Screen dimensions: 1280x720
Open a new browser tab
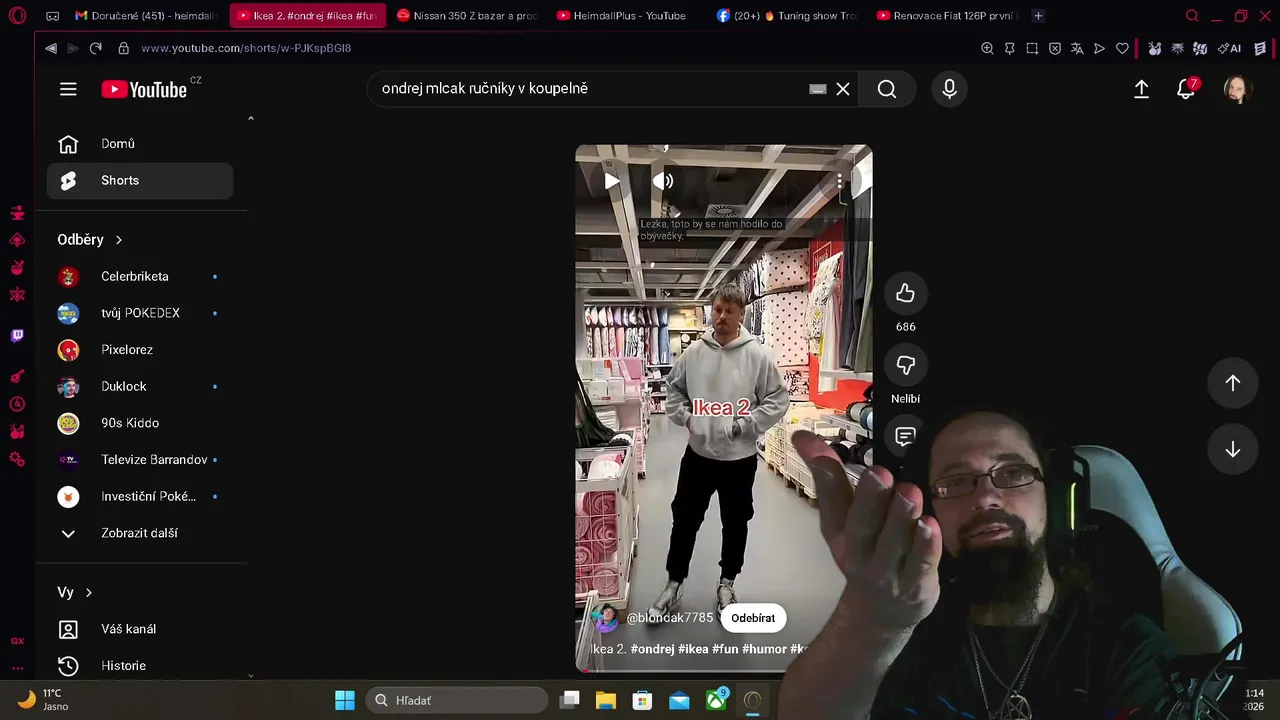(1038, 16)
